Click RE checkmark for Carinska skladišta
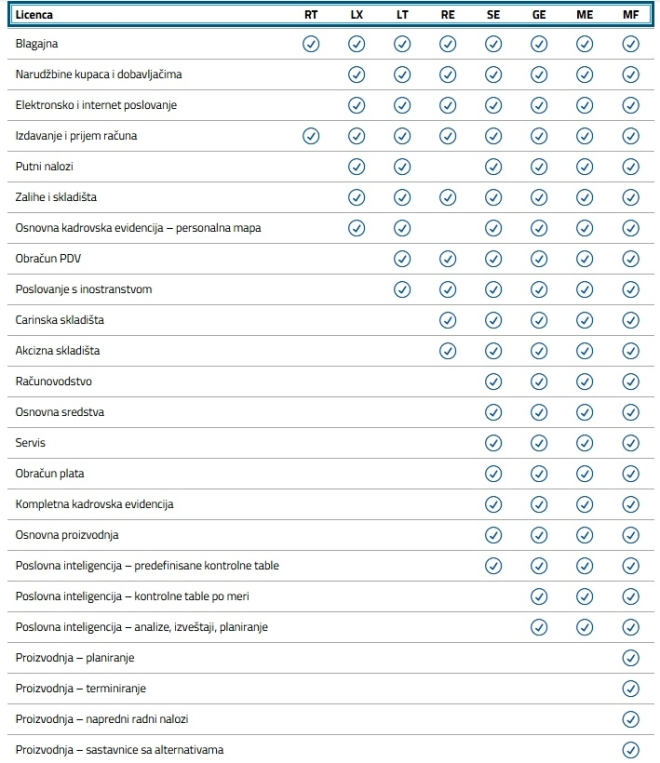This screenshot has width=660, height=763. click(448, 320)
